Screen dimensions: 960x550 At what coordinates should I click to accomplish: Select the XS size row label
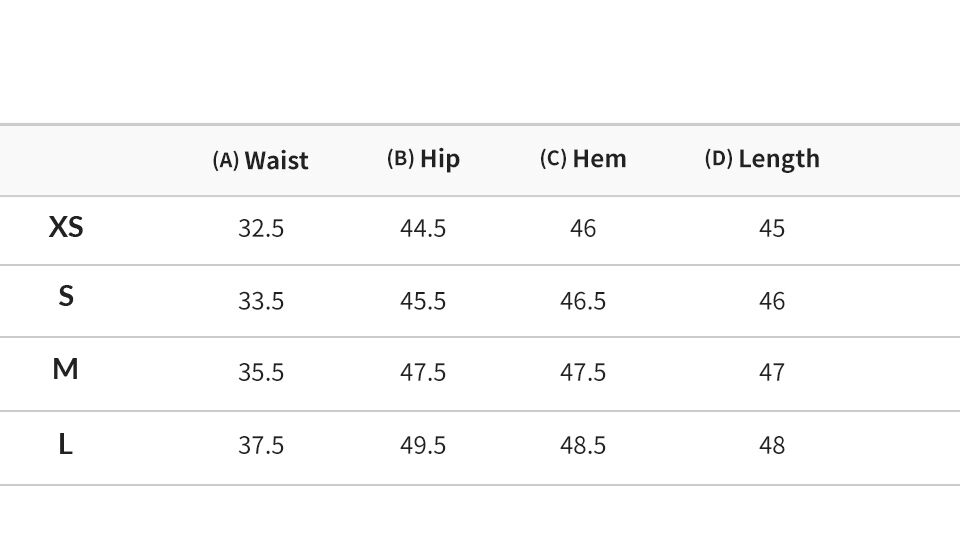[66, 227]
